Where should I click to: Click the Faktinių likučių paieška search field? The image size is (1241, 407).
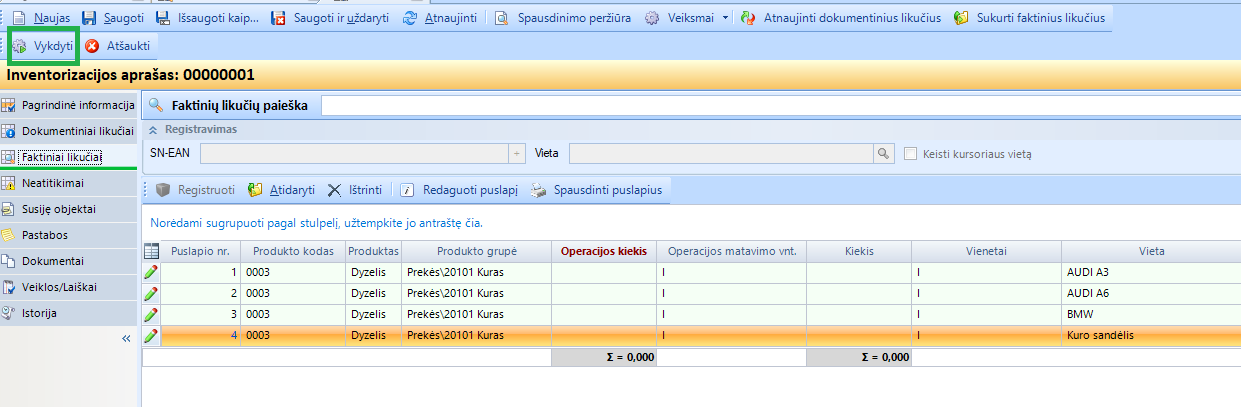780,104
